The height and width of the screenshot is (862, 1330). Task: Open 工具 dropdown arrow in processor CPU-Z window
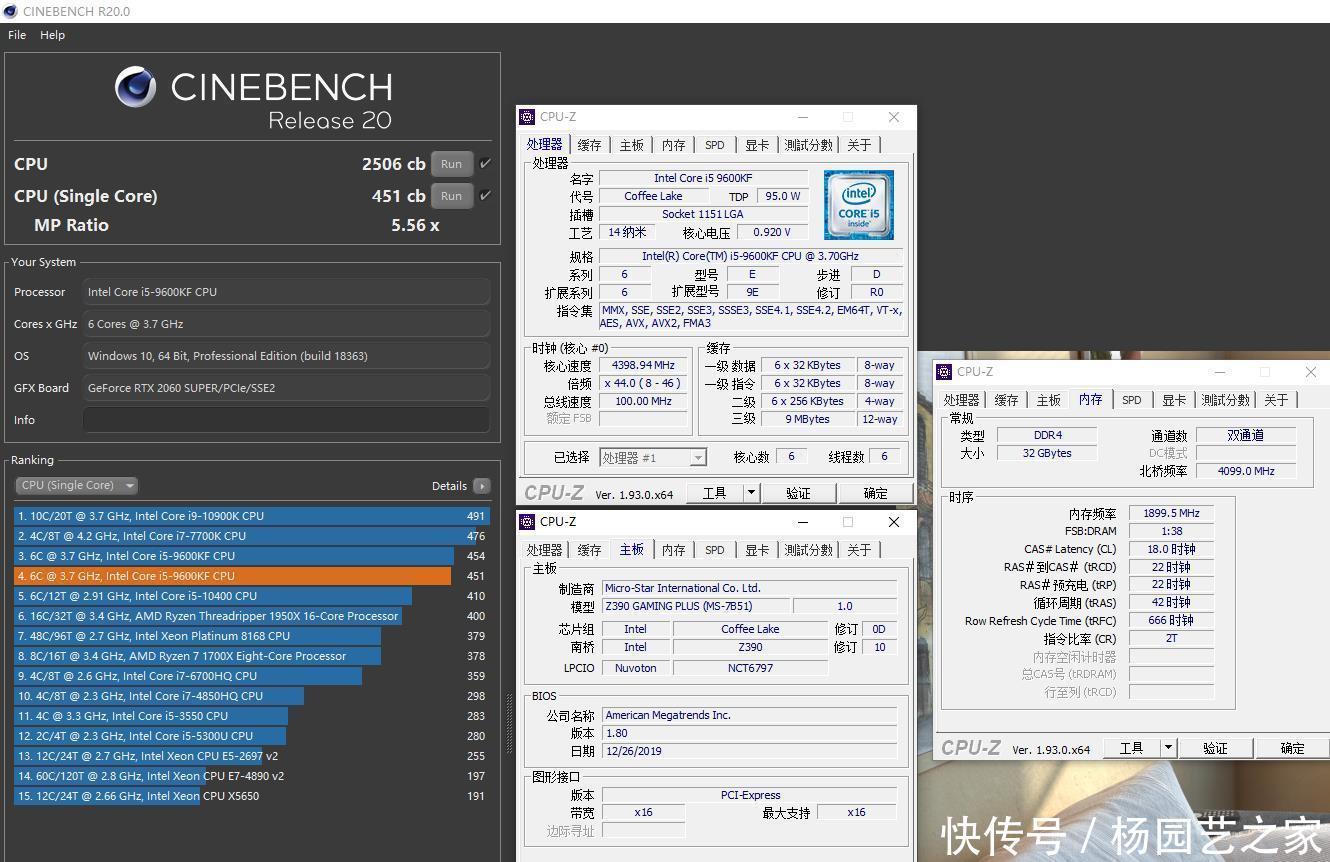(752, 493)
